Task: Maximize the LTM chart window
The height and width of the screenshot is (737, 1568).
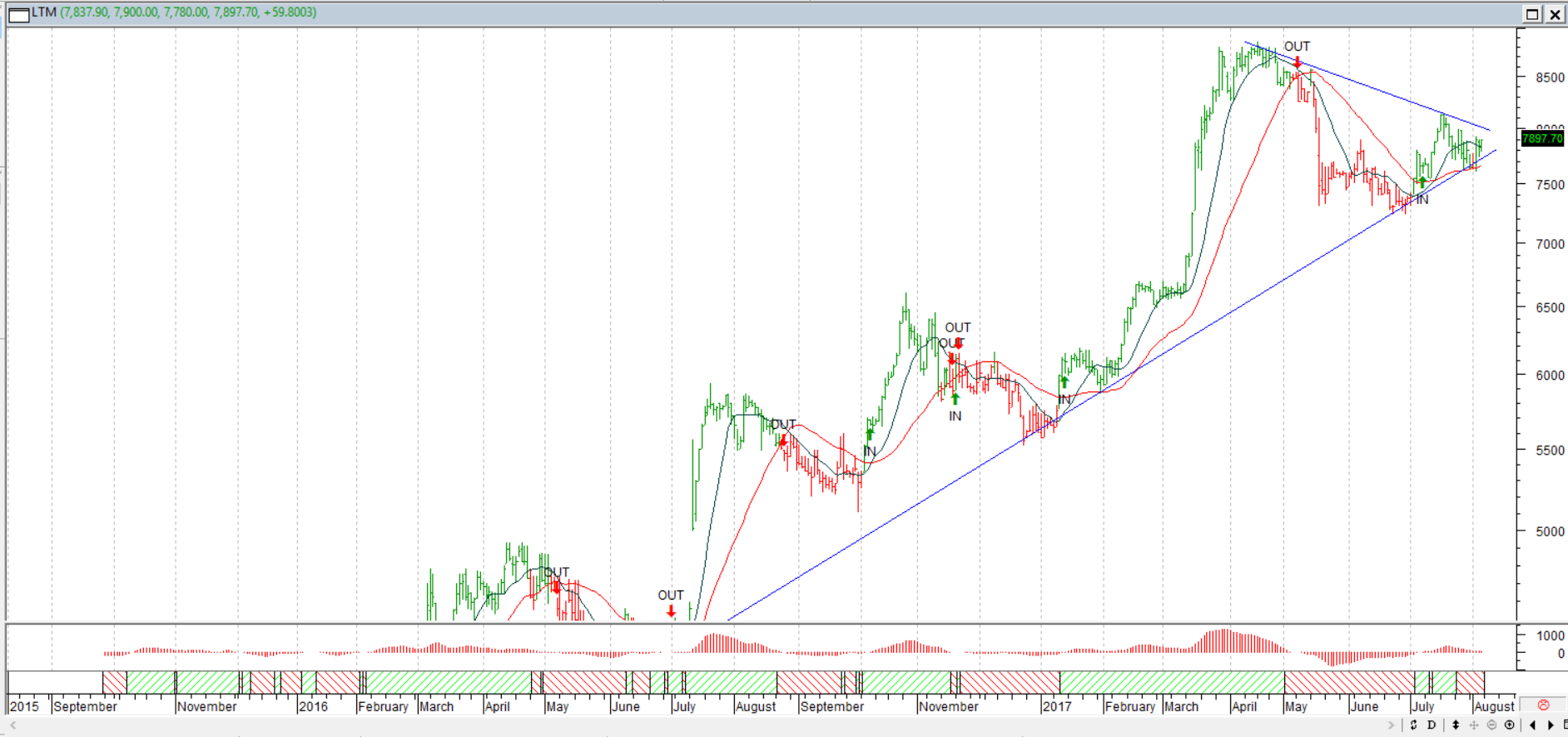Action: (x=1532, y=14)
